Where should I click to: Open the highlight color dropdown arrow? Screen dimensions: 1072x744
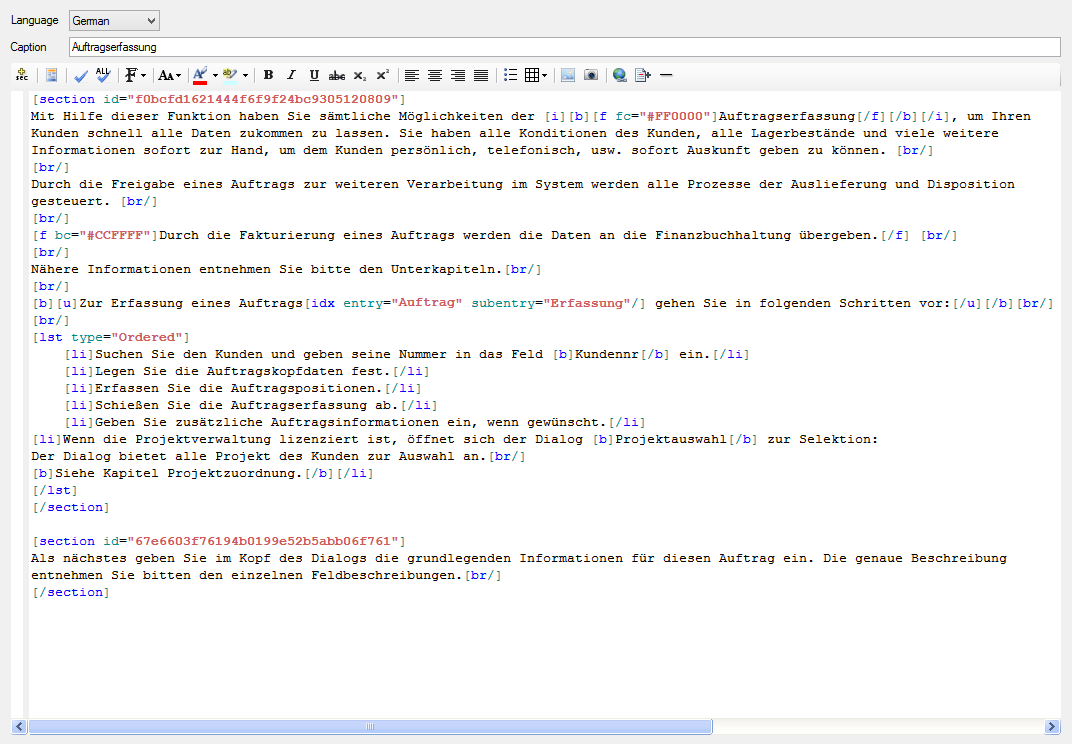245,75
